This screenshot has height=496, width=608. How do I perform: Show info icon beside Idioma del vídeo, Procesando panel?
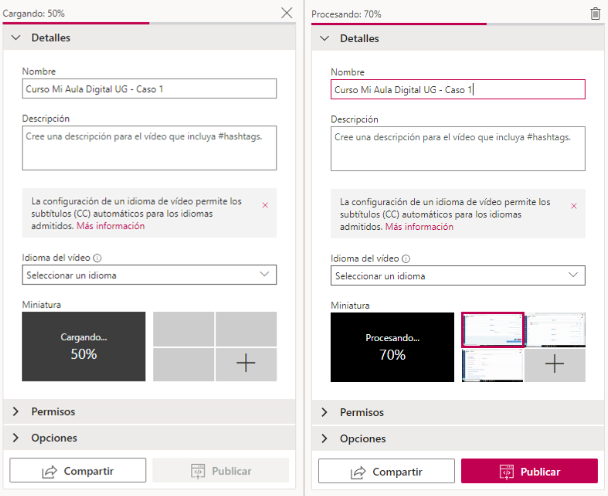[x=406, y=259]
